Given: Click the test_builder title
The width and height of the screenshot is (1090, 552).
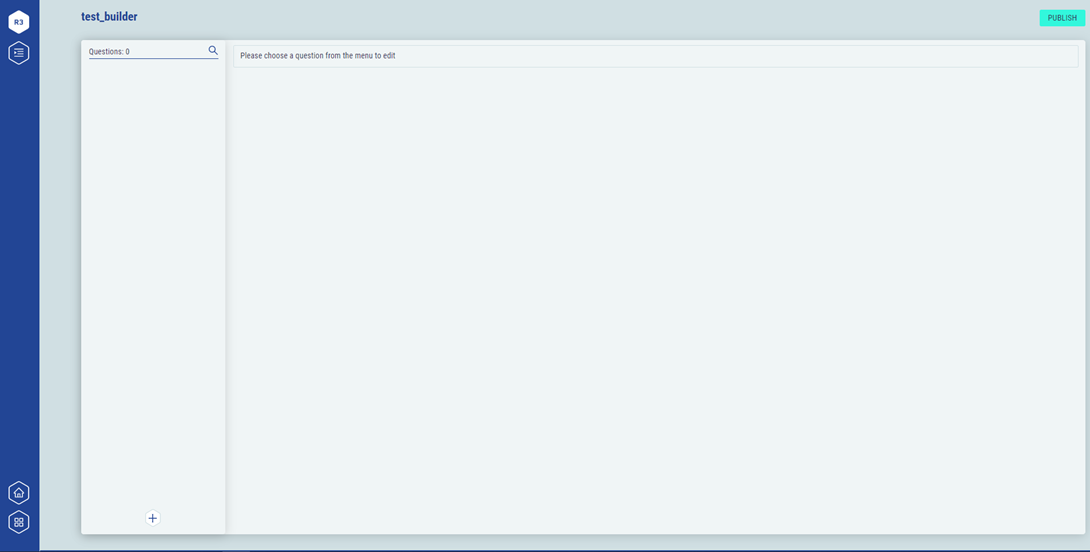Looking at the screenshot, I should (109, 17).
